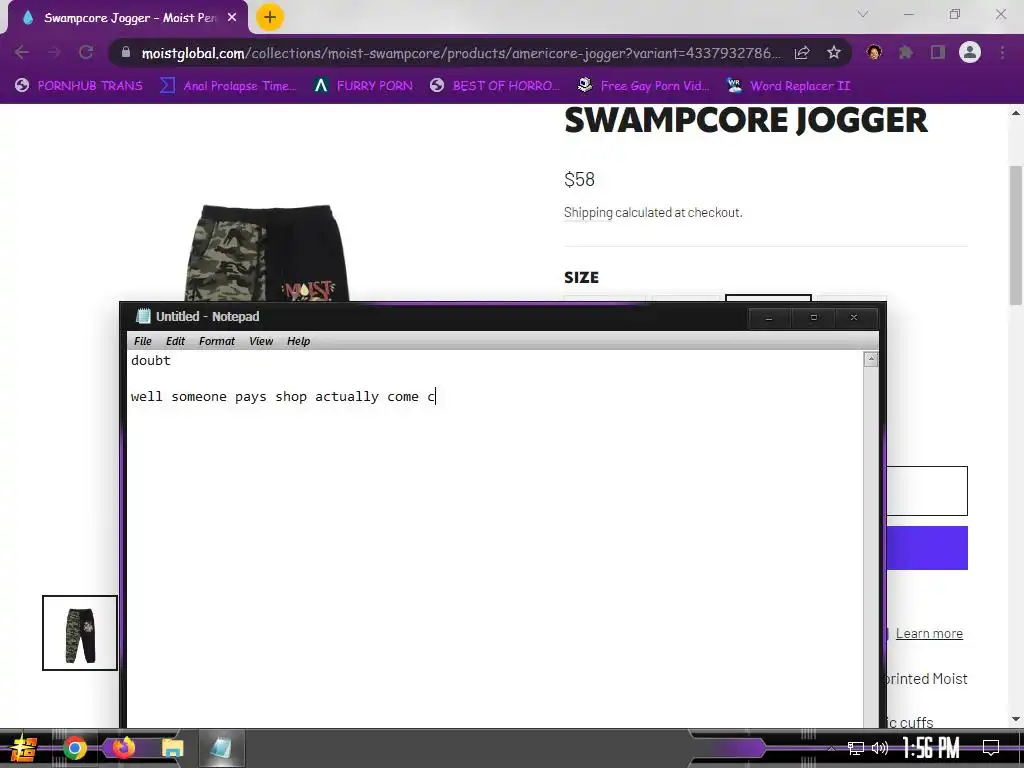Open the Chrome three-dot menu

[1002, 52]
